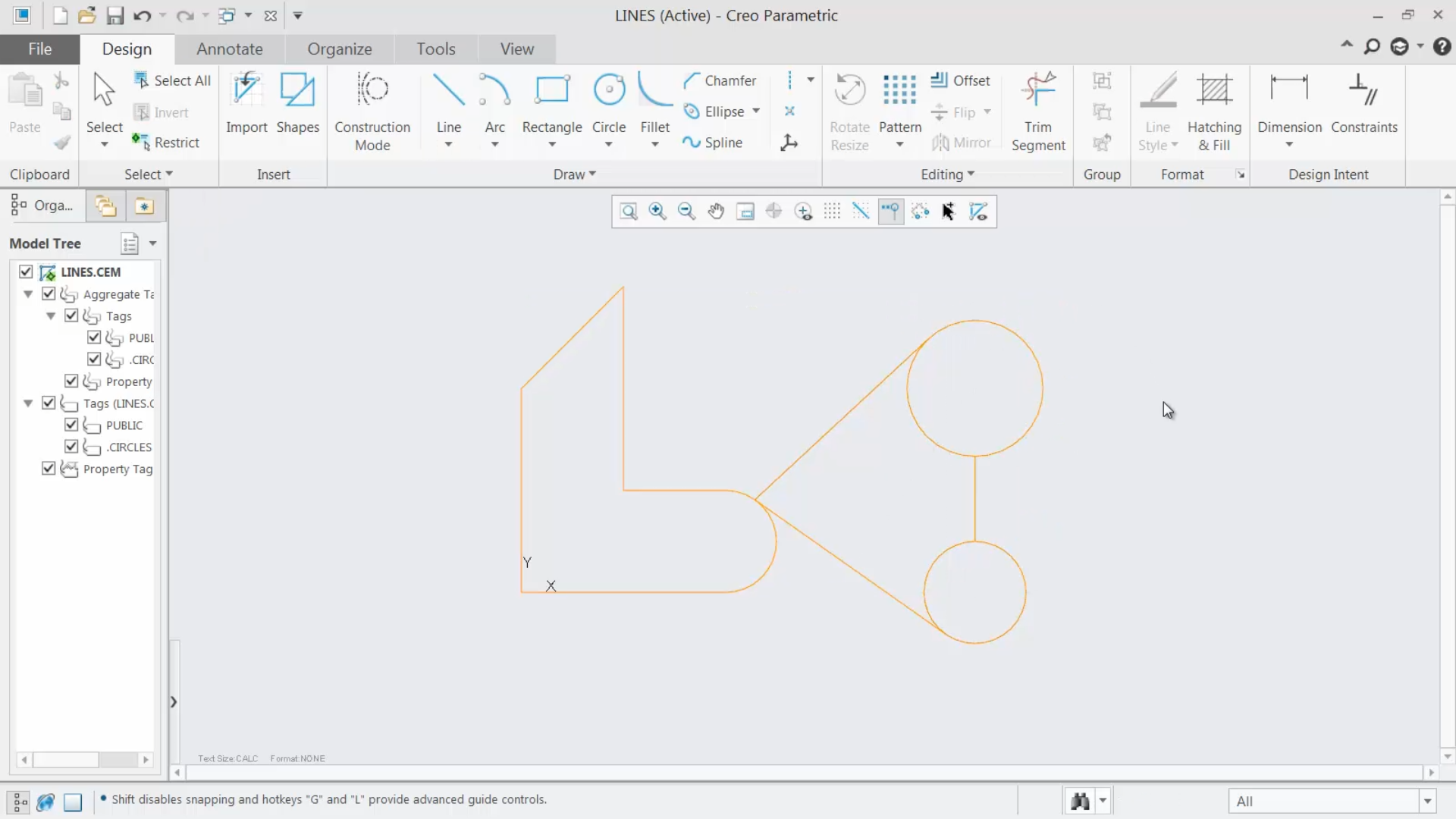Image resolution: width=1456 pixels, height=819 pixels.
Task: Click the Select All button
Action: pyautogui.click(x=173, y=80)
